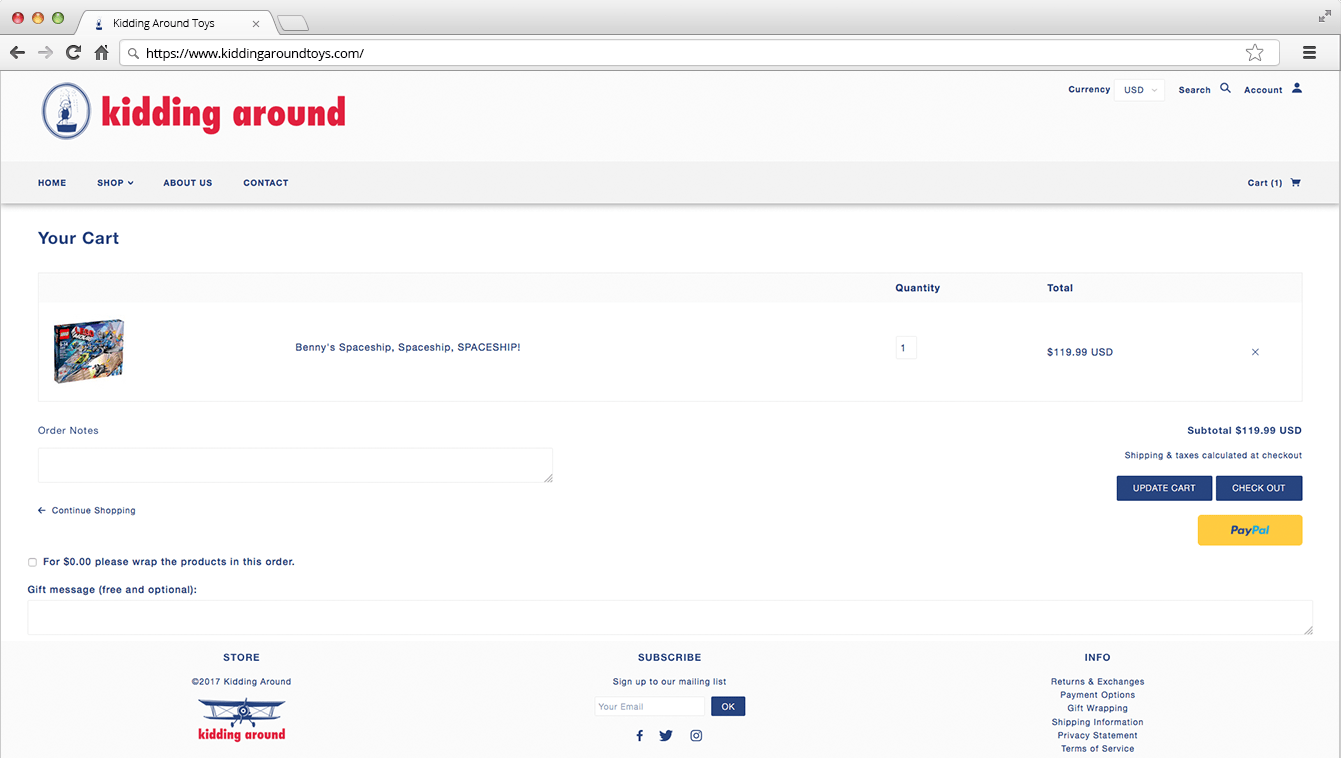Click the browser address bar
Screen dimensions: 1341x758
[698, 53]
